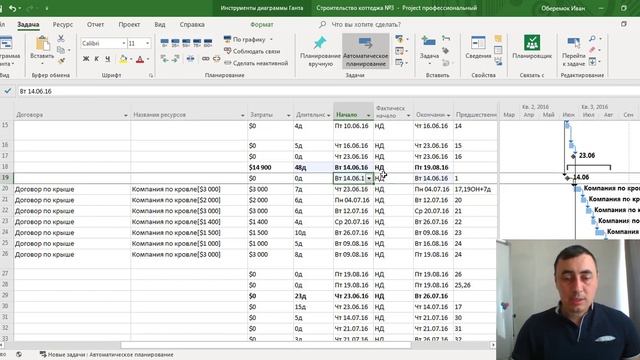Select the Format Painter brush icon

coord(61,61)
